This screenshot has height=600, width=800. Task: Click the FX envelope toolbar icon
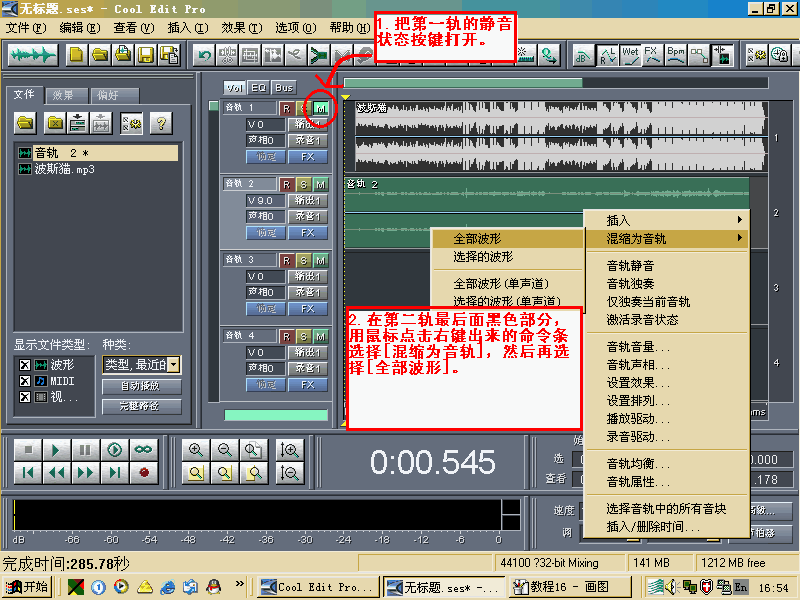click(x=653, y=55)
